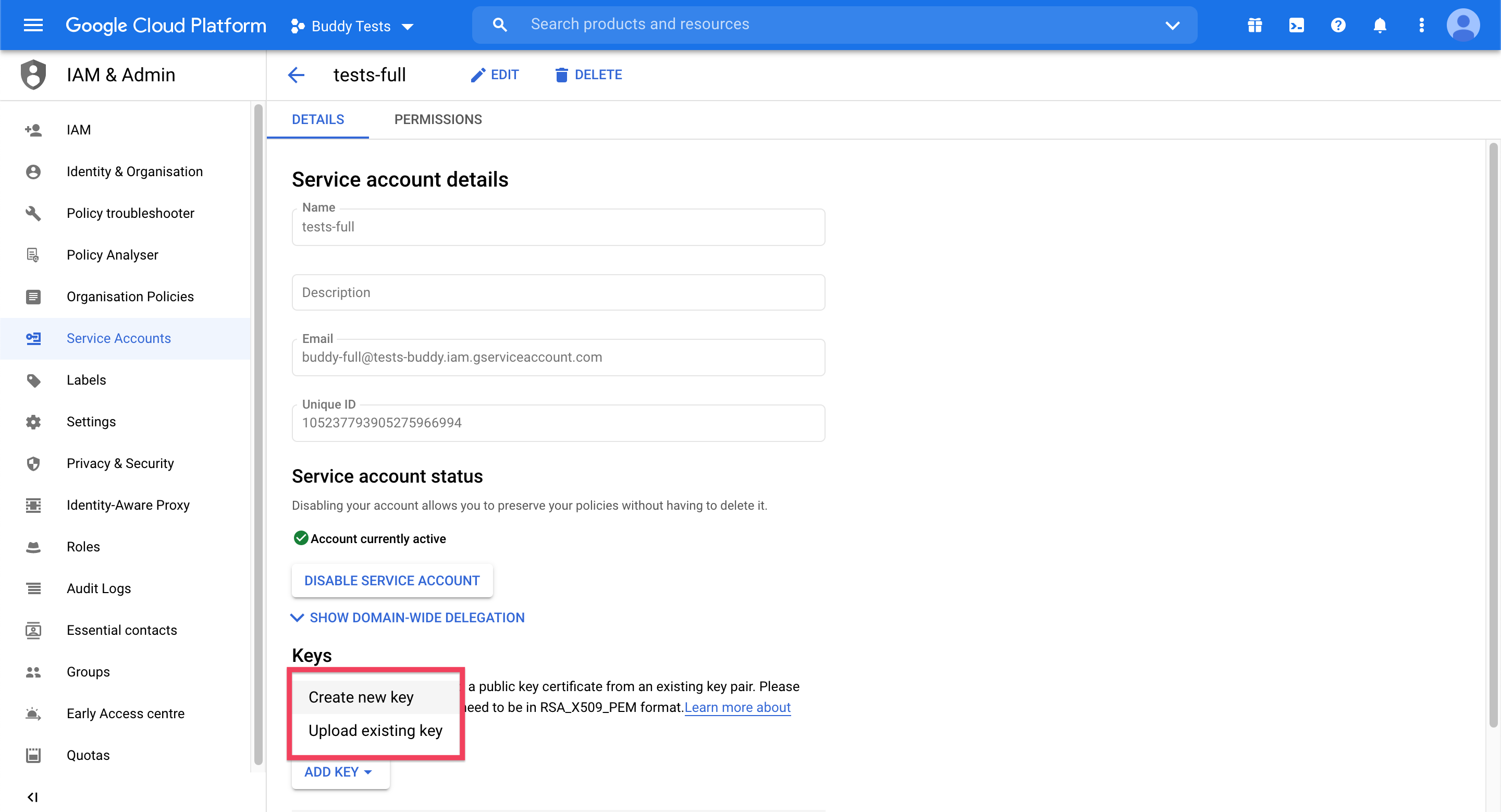Expand the search bar dropdown chevron
Image resolution: width=1501 pixels, height=812 pixels.
click(1172, 25)
